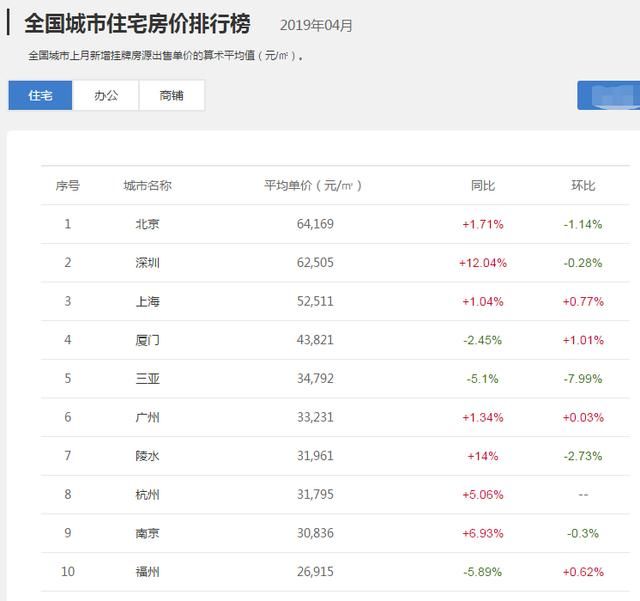Open the 陵水 city entry
640x601 pixels.
[x=147, y=456]
